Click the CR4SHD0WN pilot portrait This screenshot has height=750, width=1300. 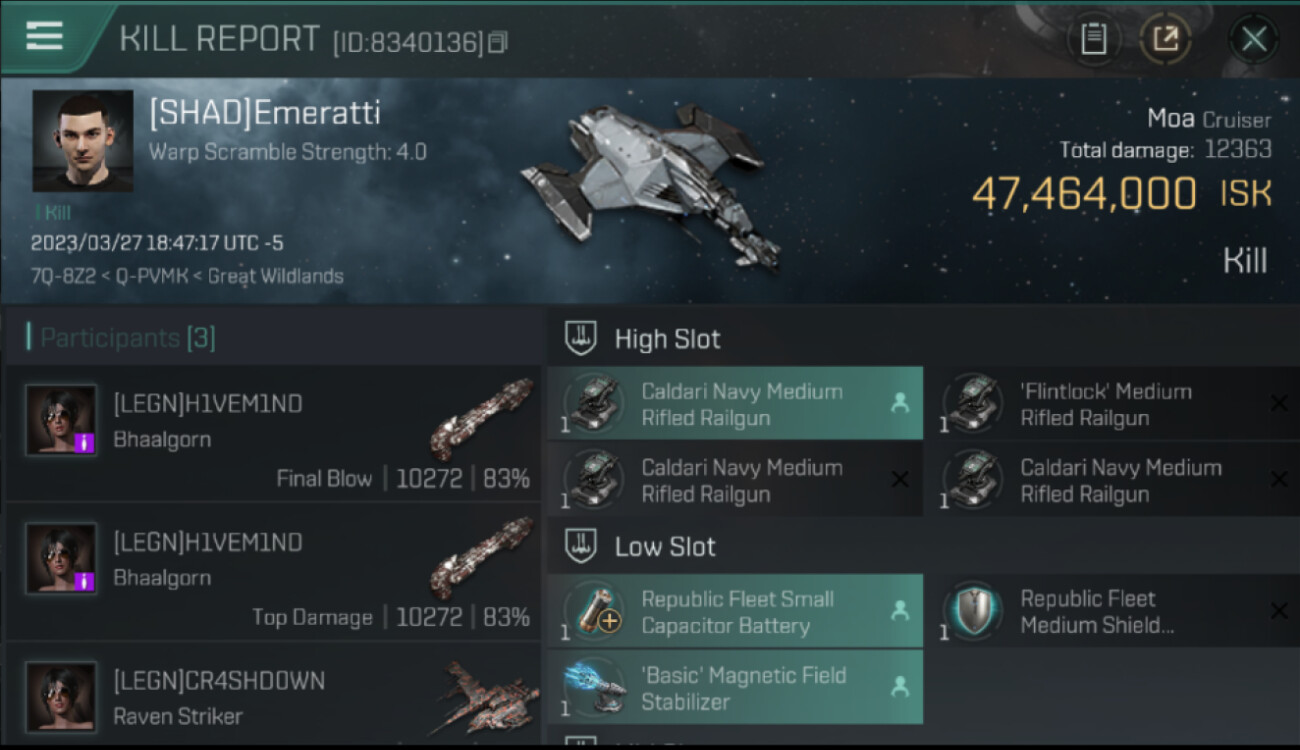(x=61, y=697)
